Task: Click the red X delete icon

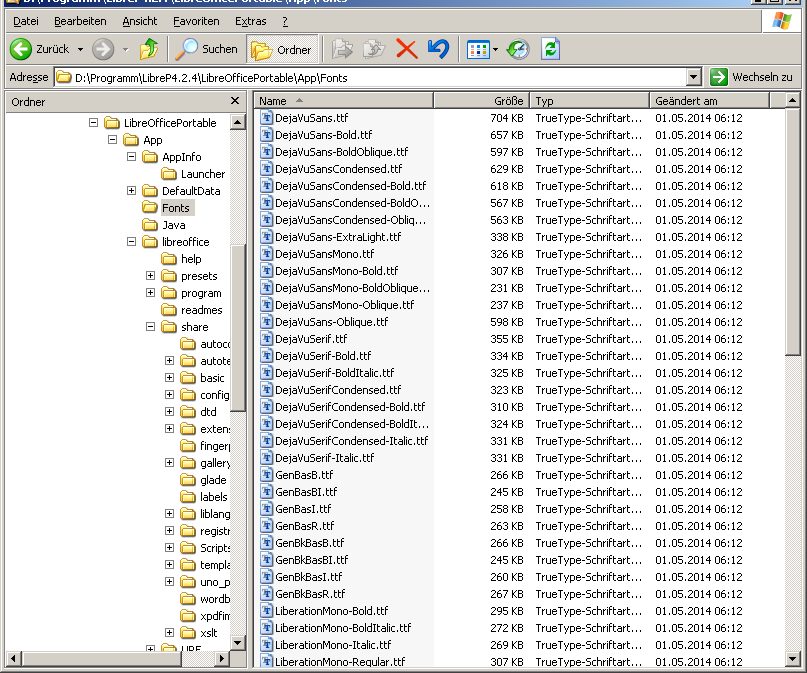Action: coord(407,49)
